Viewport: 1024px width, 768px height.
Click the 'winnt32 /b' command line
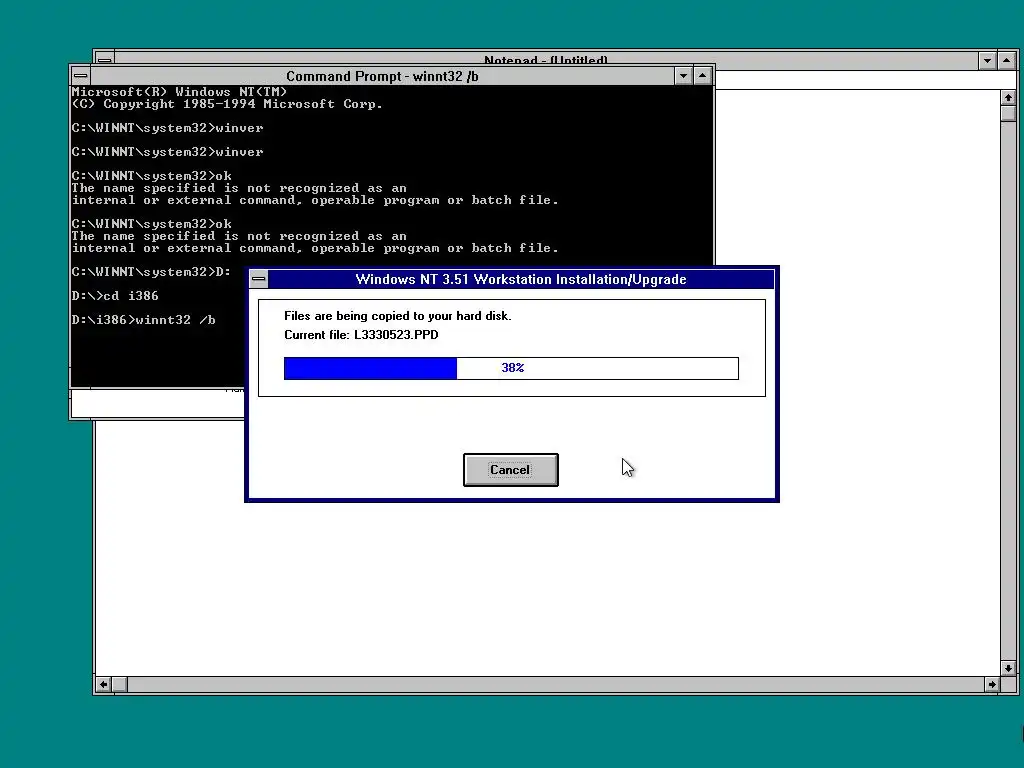point(144,319)
